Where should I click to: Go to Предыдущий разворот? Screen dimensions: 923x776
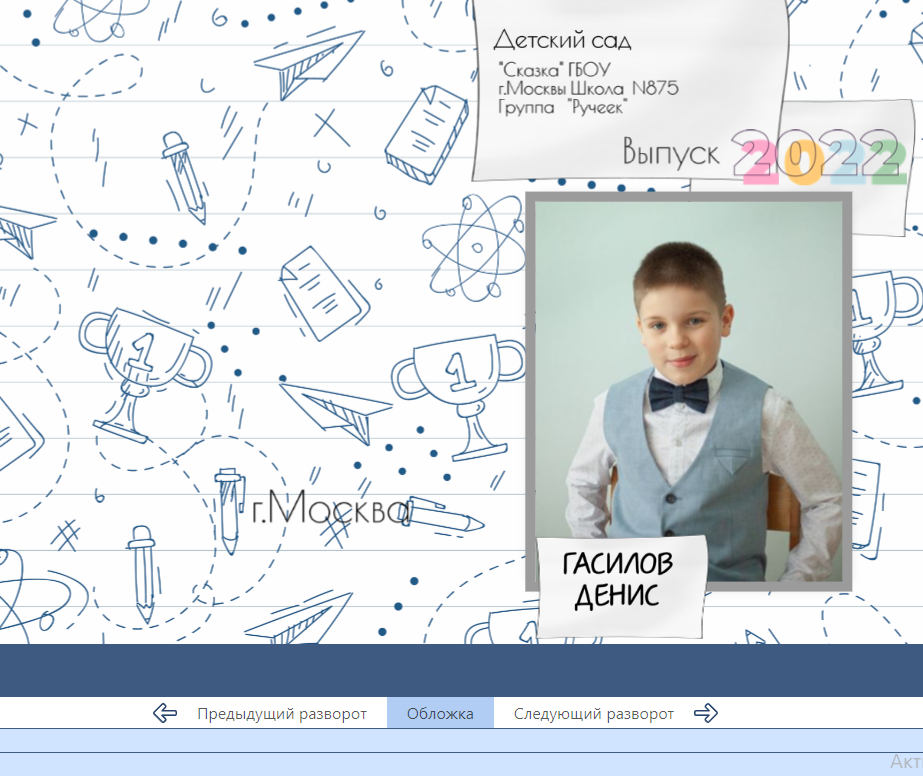(281, 714)
